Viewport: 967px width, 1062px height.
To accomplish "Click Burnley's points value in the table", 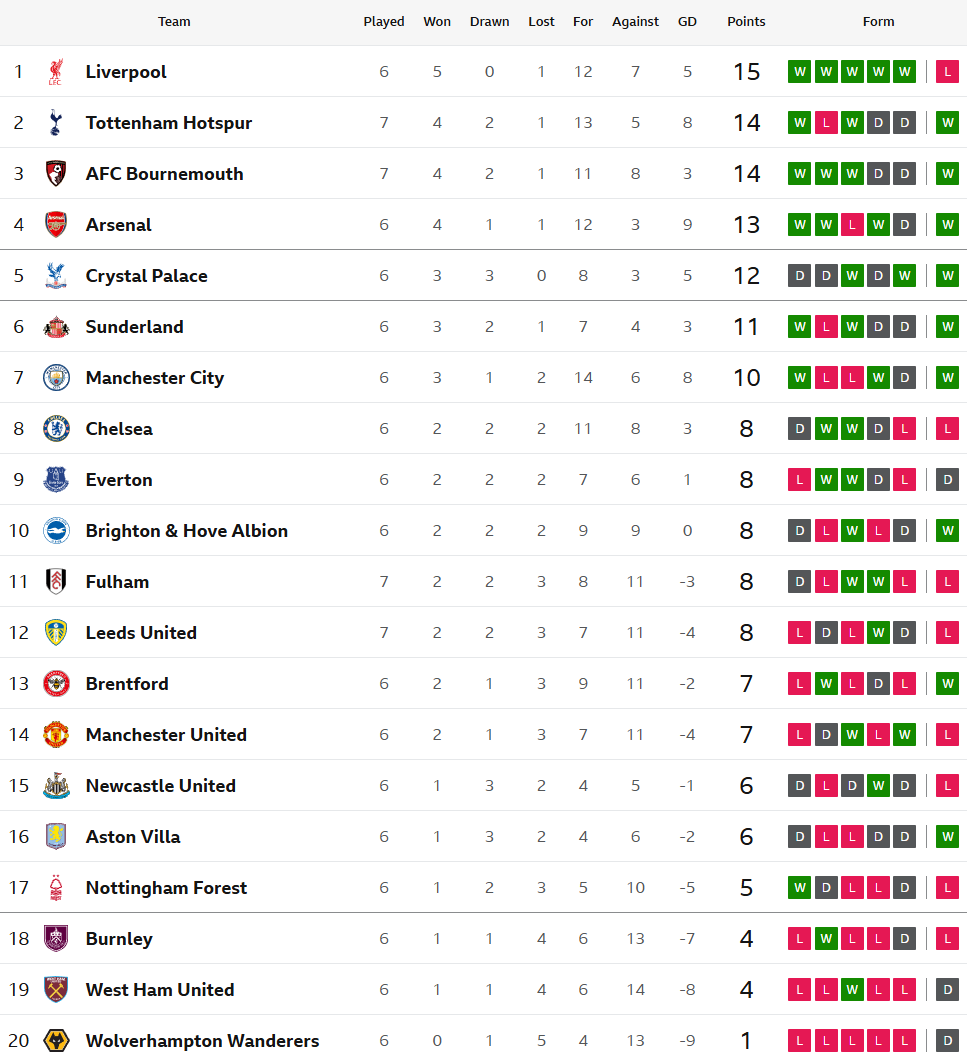I will pos(746,939).
